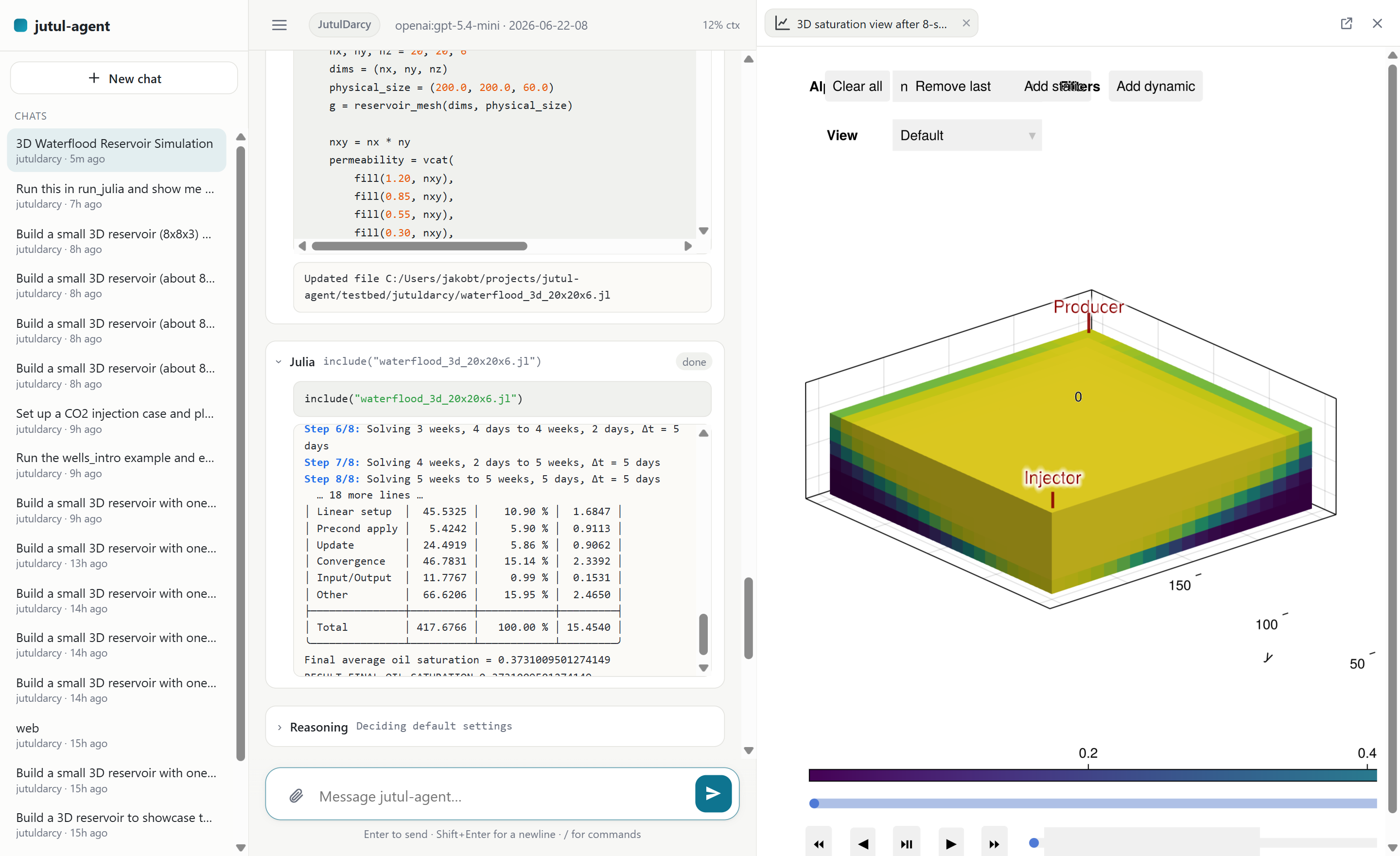Viewport: 1400px width, 856px height.
Task: Click the done status badge
Action: point(694,361)
